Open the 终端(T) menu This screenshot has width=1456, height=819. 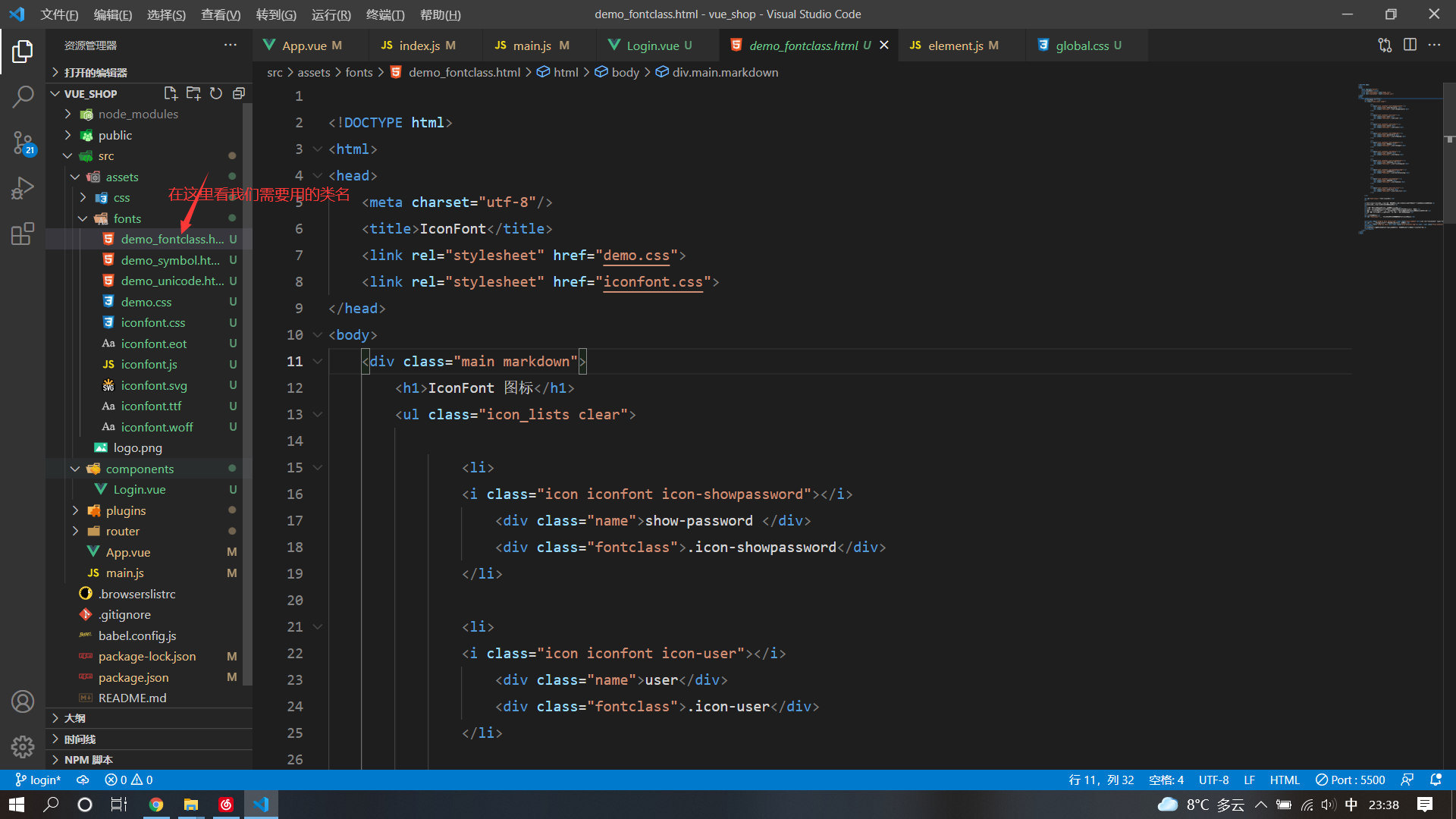[385, 14]
